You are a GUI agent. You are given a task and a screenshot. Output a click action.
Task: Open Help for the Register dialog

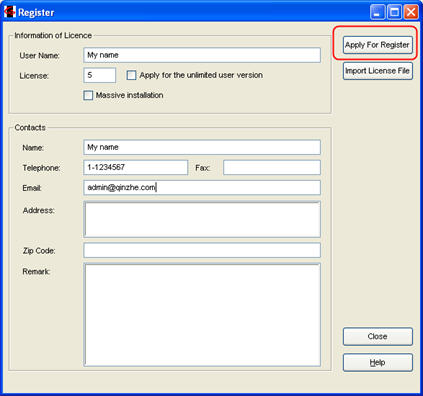coord(378,362)
